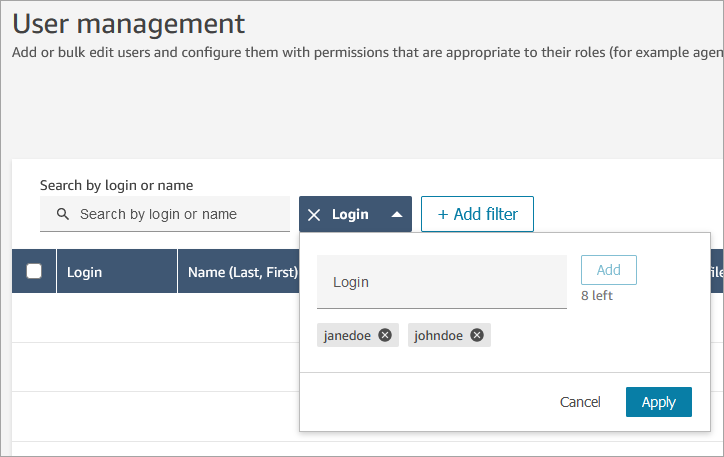724x457 pixels.
Task: Remove the Login filter using its X icon
Action: (314, 214)
